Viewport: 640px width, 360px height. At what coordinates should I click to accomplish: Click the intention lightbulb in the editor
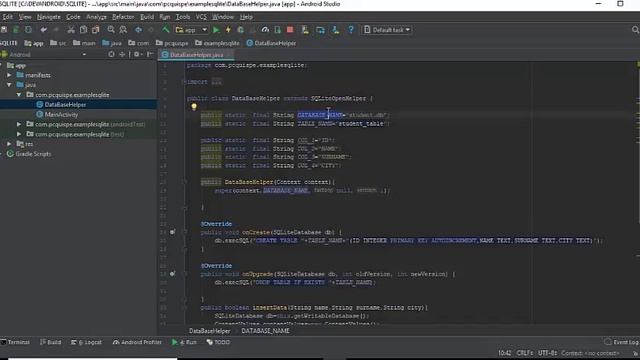point(194,107)
